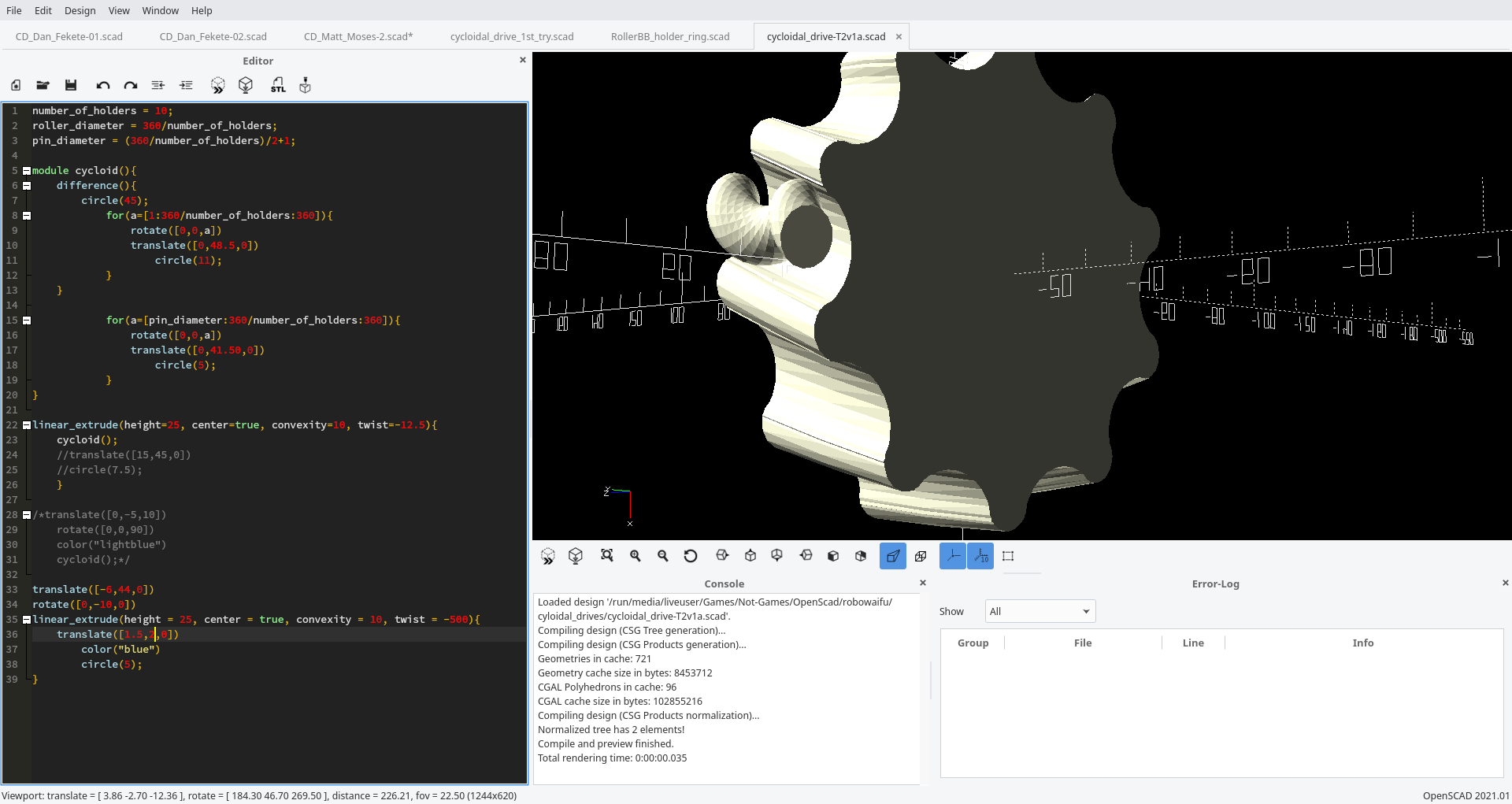
Task: Click Render in the viewport toolbar
Action: [576, 556]
